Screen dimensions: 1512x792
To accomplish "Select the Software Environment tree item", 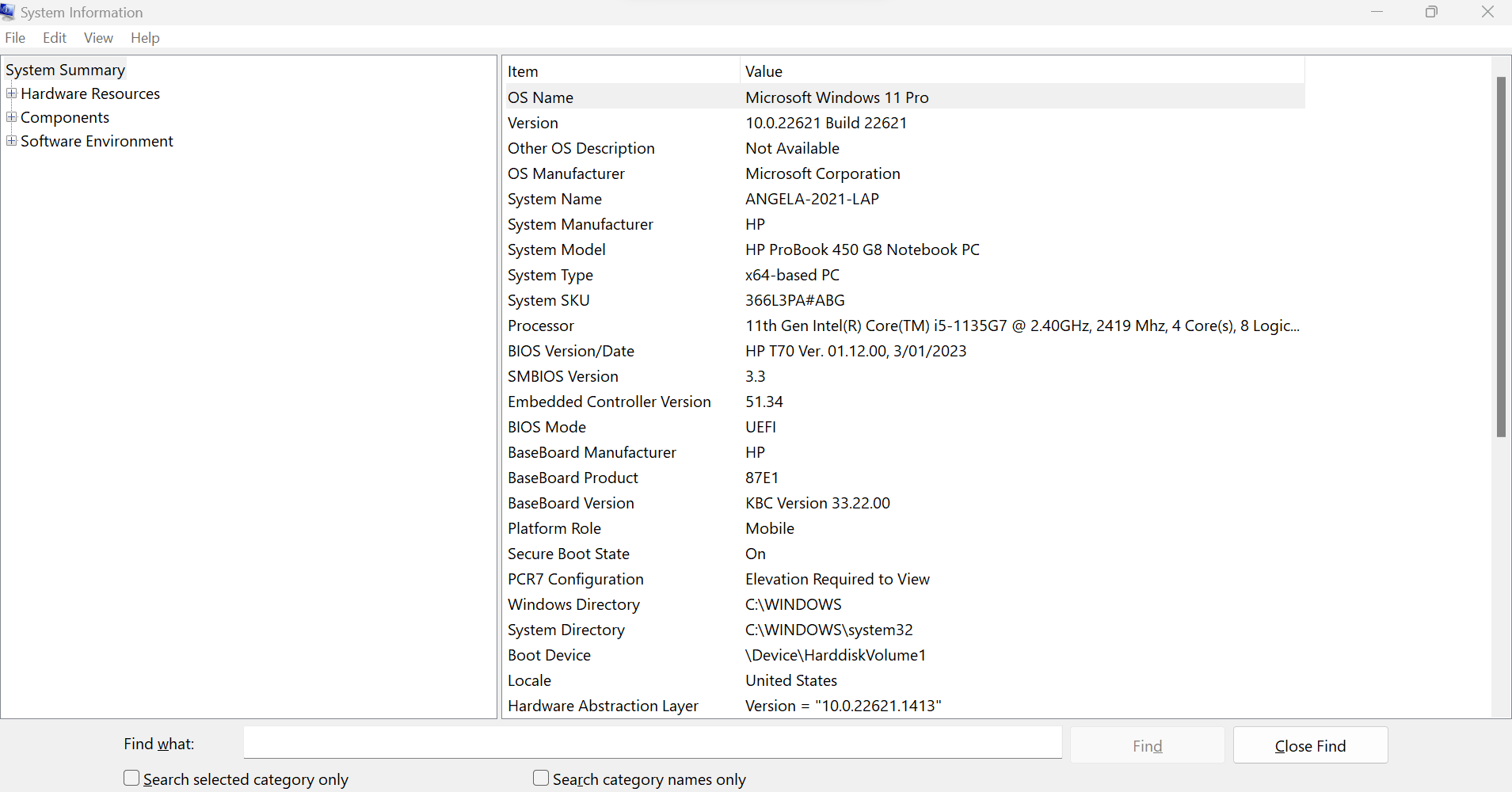I will [x=97, y=141].
